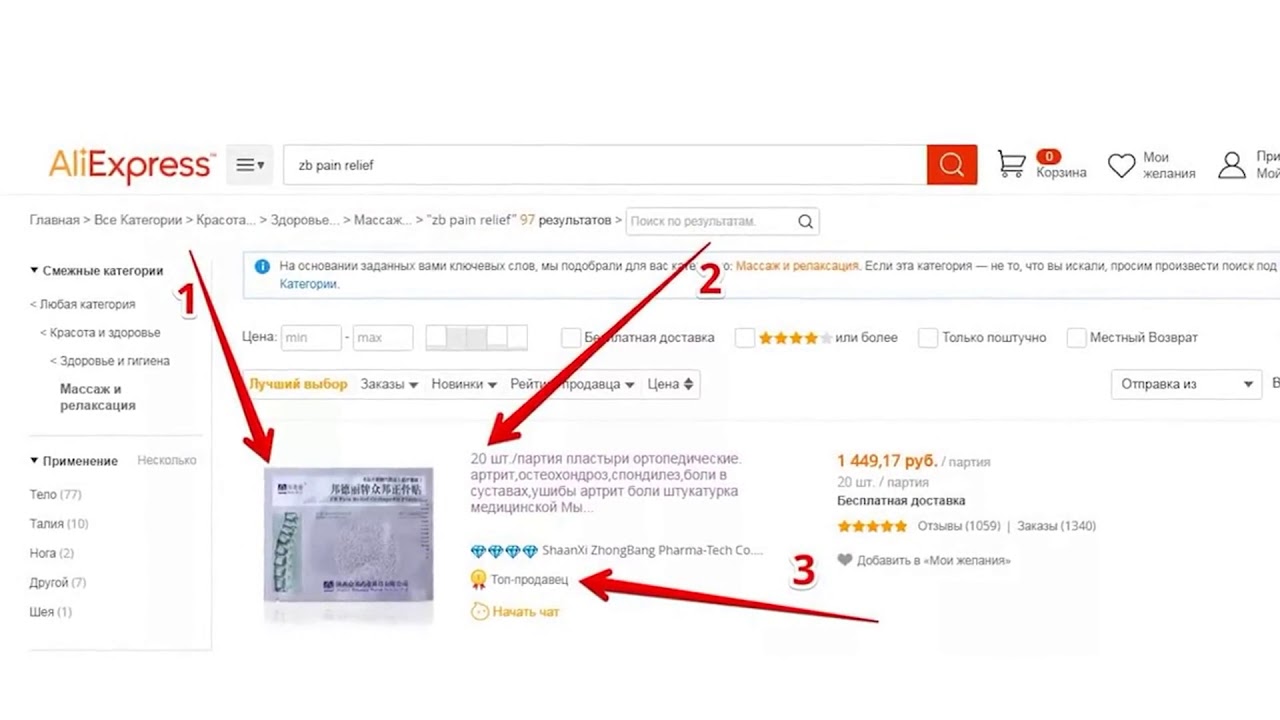Enable the Бесплатная доставка checkbox
Image resolution: width=1280 pixels, height=720 pixels.
571,338
